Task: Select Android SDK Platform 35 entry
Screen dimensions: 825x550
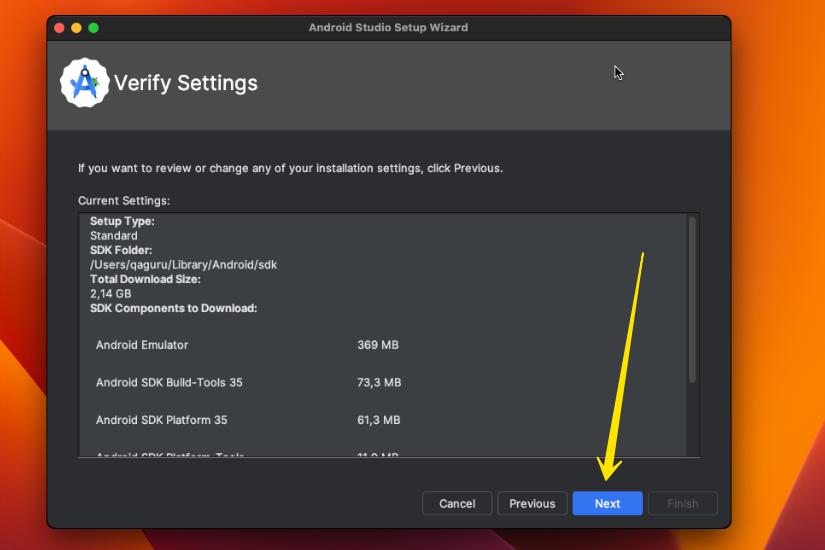Action: click(162, 419)
